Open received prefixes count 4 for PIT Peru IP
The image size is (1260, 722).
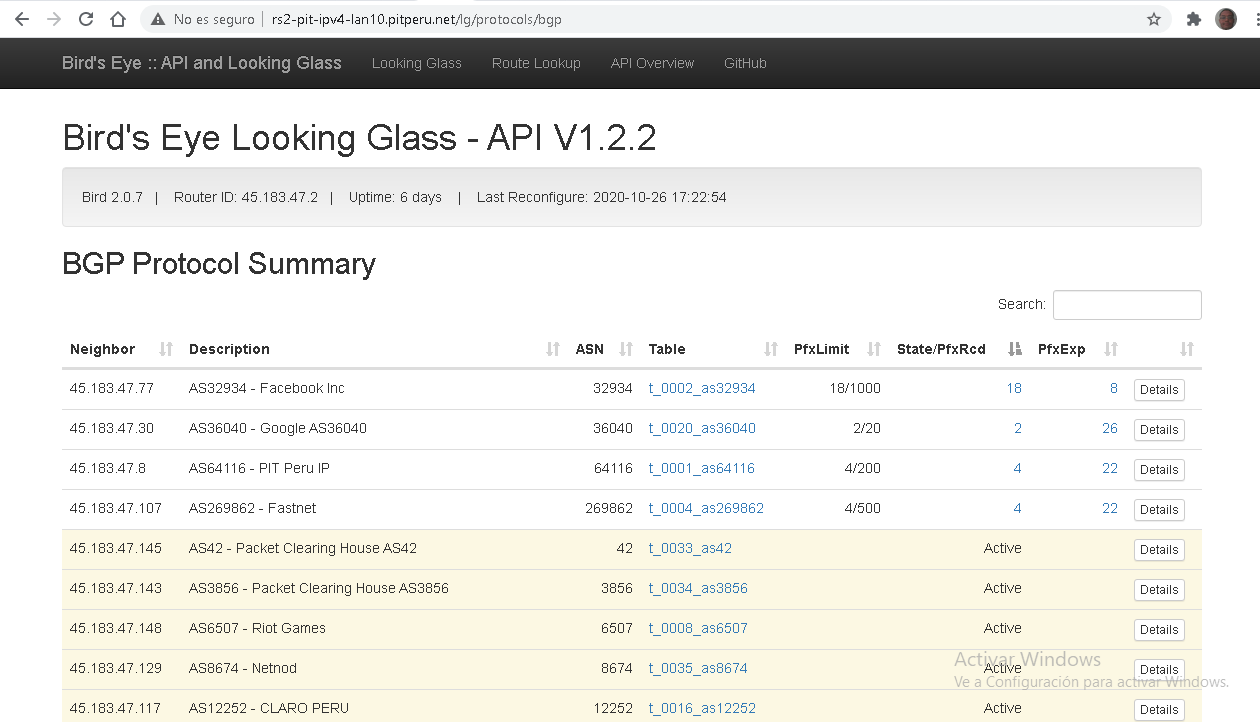coord(1018,468)
